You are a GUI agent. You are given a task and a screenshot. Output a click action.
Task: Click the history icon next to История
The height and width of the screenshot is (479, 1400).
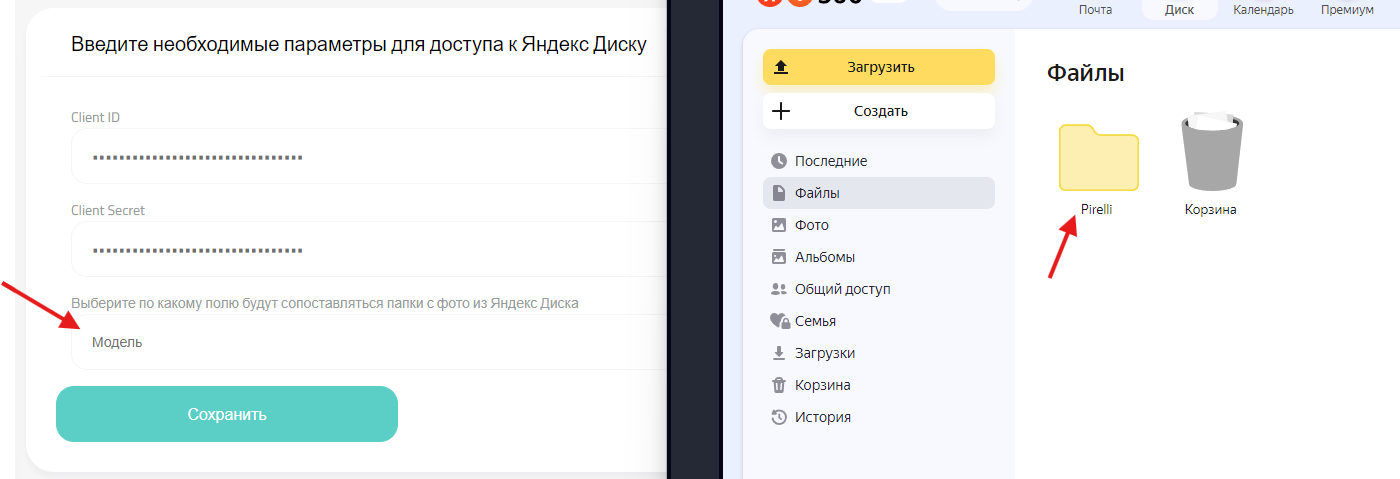point(779,417)
